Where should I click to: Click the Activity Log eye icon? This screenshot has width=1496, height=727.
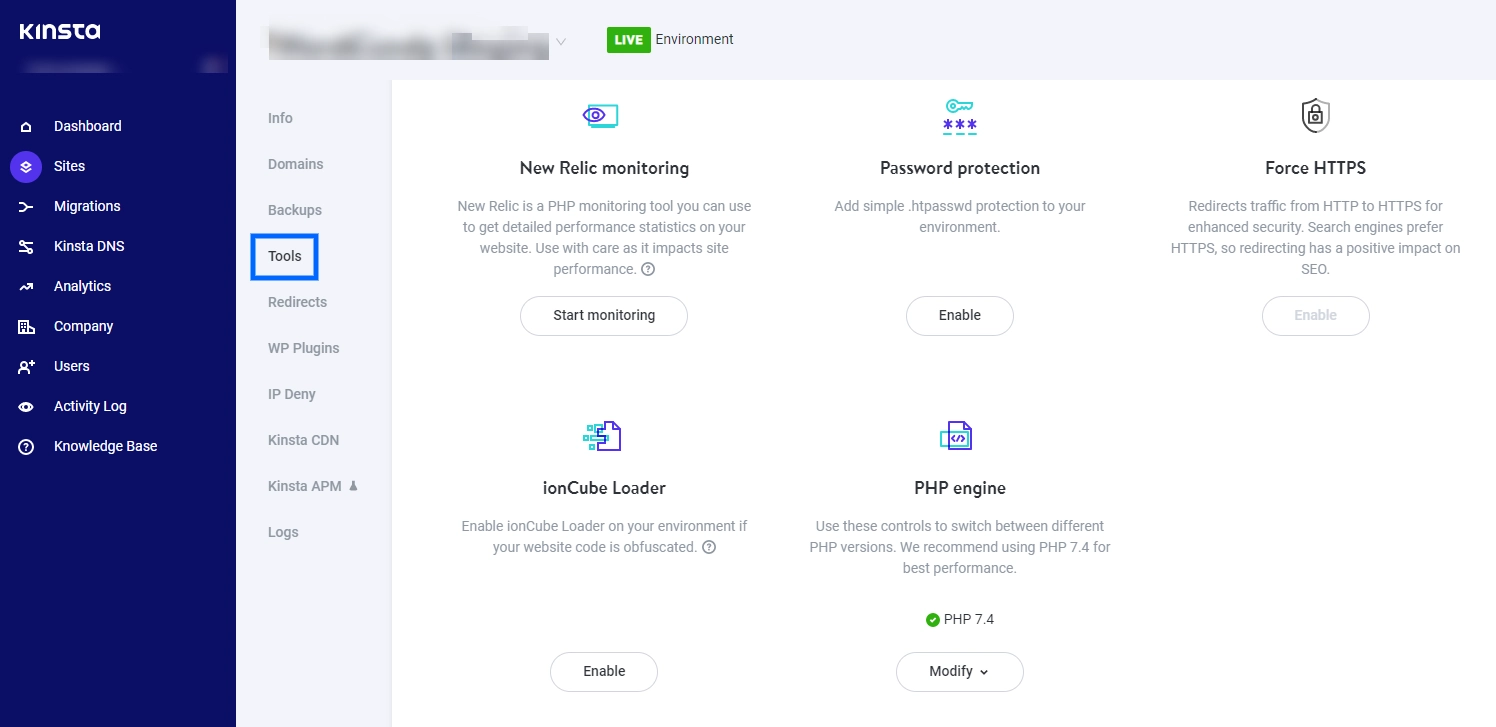(26, 407)
